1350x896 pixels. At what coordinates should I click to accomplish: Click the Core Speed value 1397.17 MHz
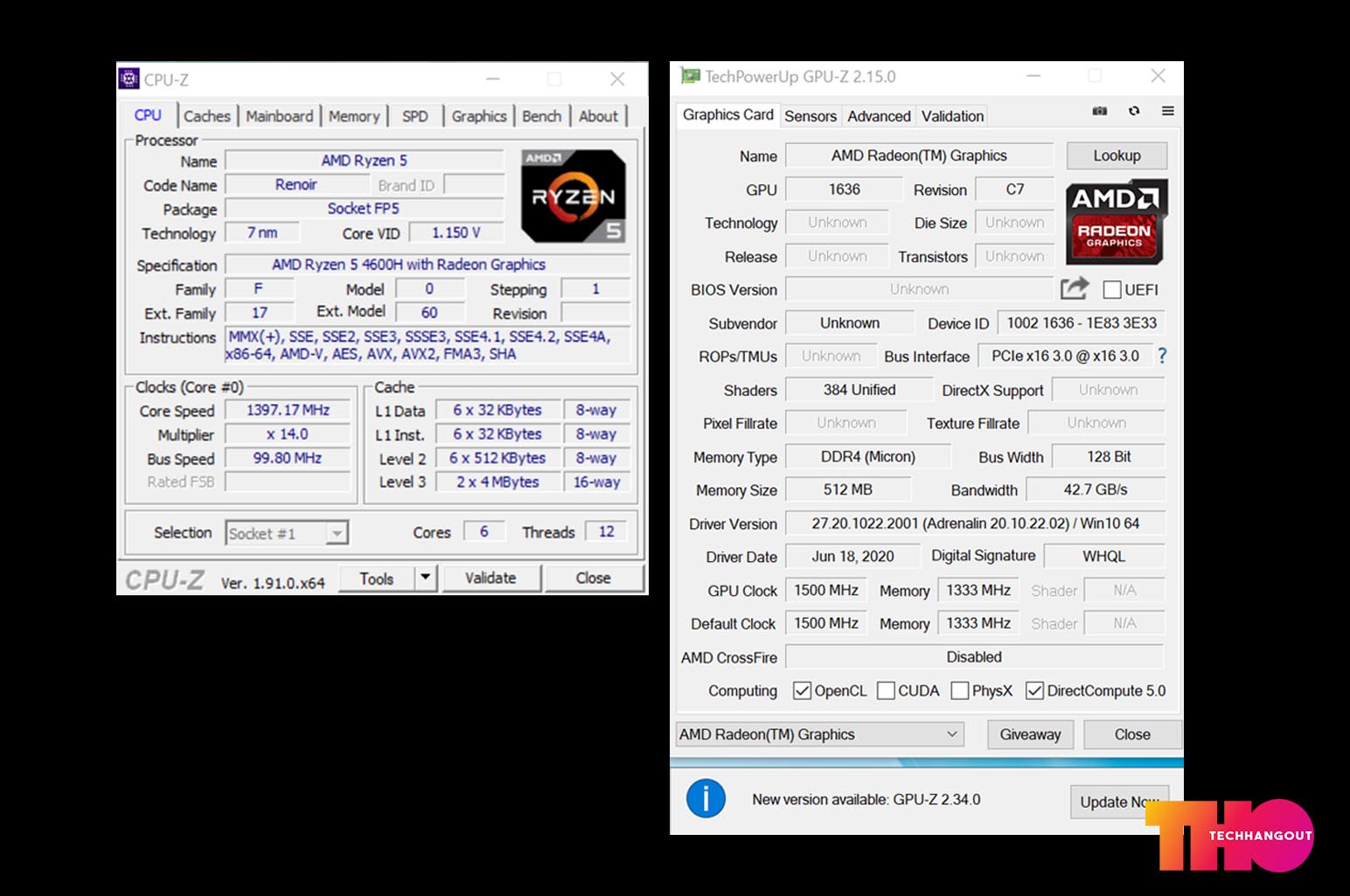(288, 410)
